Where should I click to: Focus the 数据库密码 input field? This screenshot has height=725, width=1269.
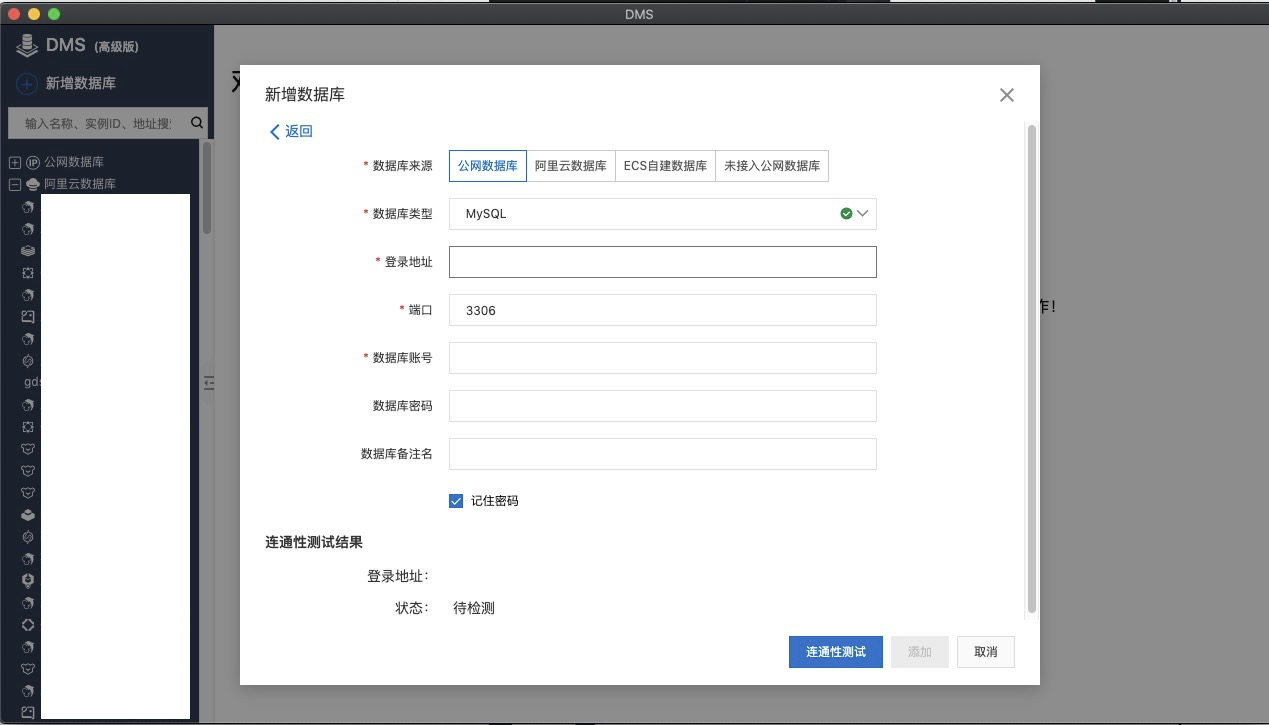click(663, 406)
